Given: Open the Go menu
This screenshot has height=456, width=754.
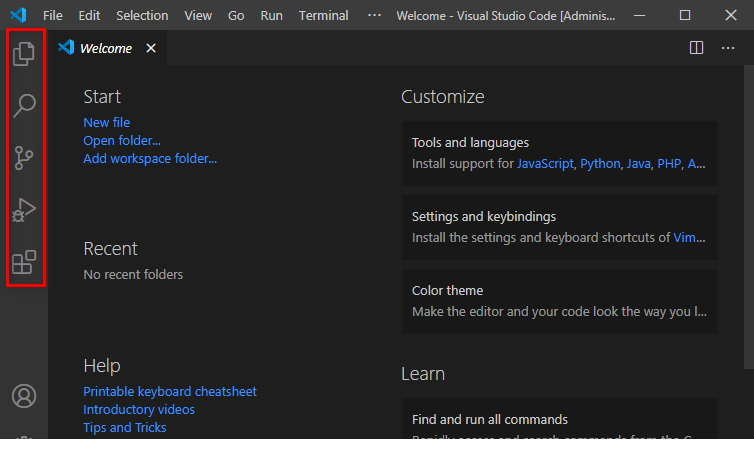Looking at the screenshot, I should [236, 15].
